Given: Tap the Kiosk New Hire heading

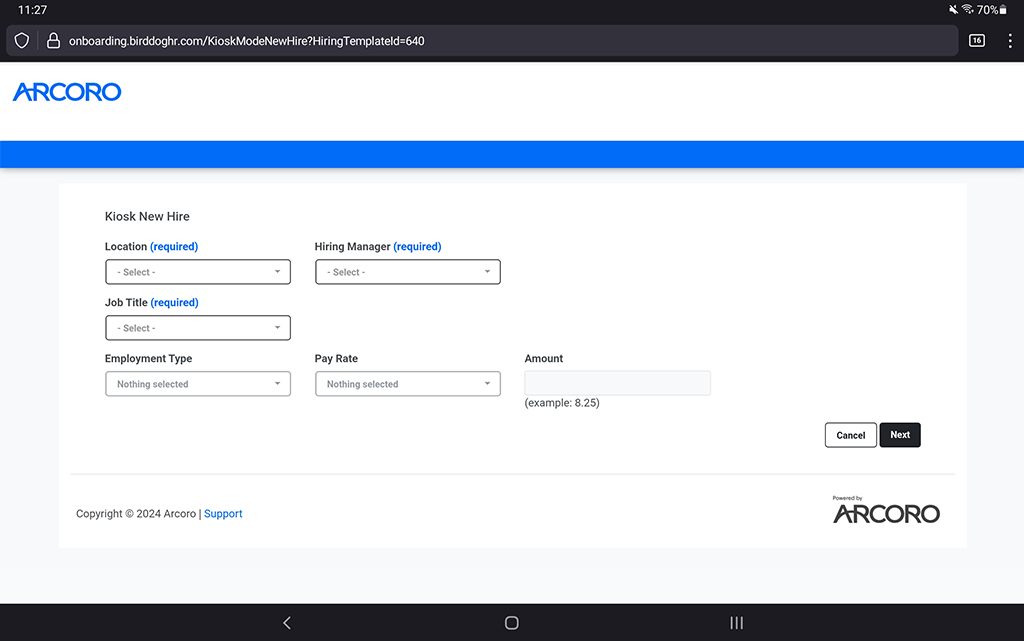Looking at the screenshot, I should pos(147,216).
